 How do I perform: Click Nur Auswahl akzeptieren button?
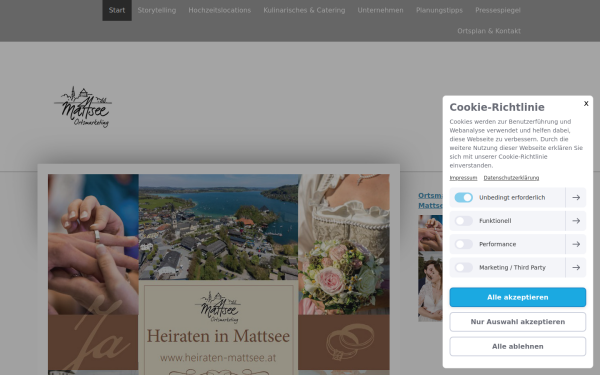(x=517, y=322)
